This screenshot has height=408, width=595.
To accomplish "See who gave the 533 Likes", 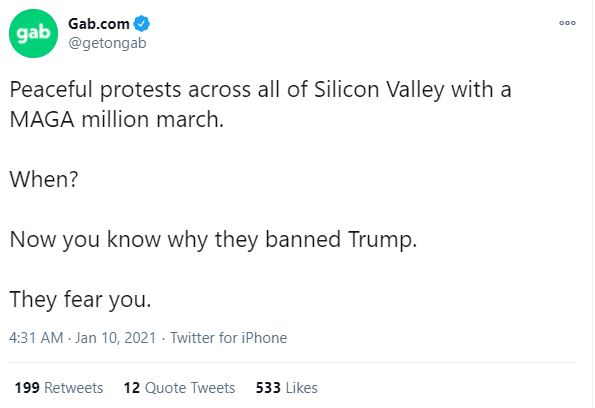I will [x=286, y=388].
